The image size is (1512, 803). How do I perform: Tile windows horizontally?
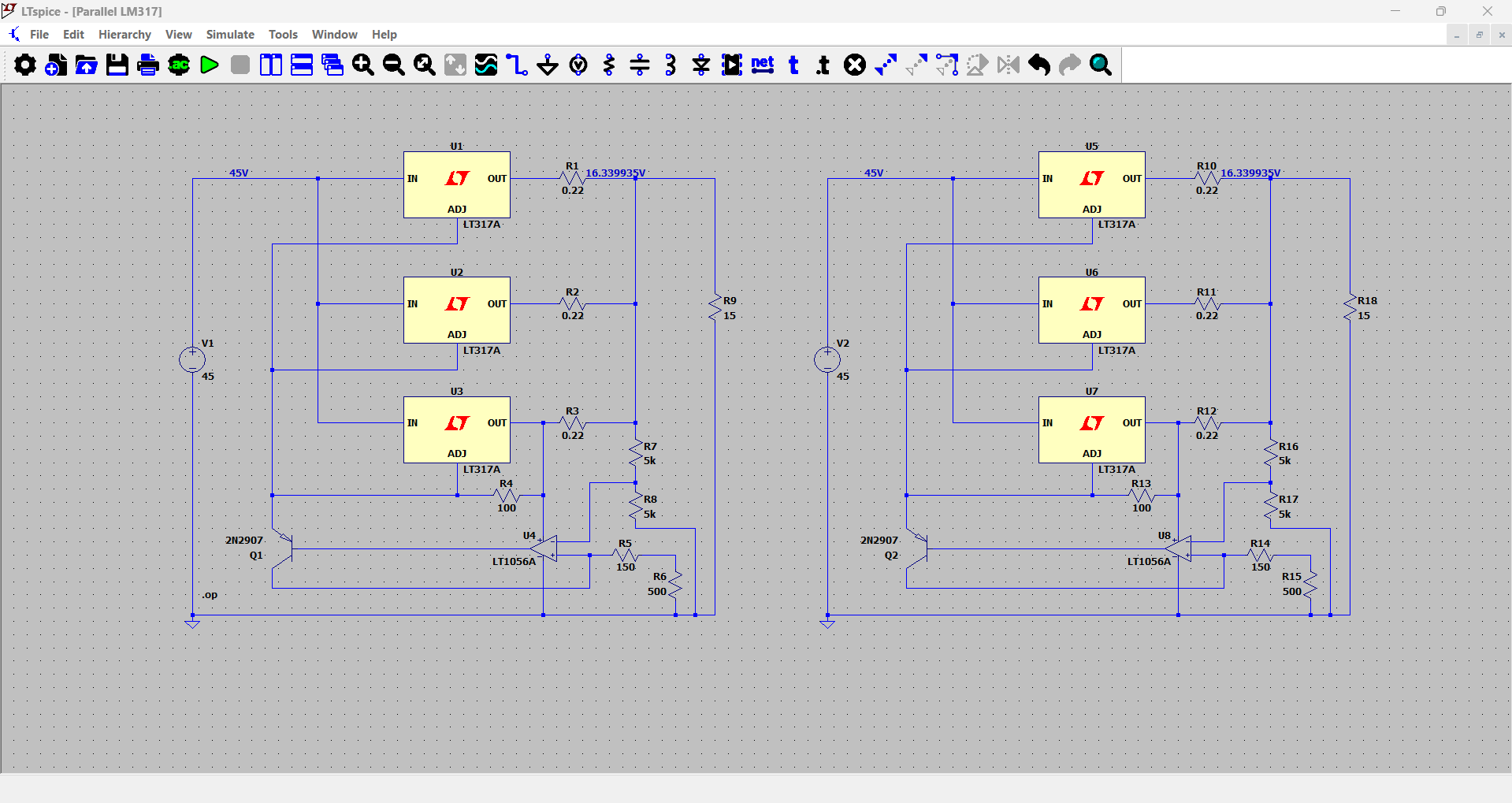302,65
